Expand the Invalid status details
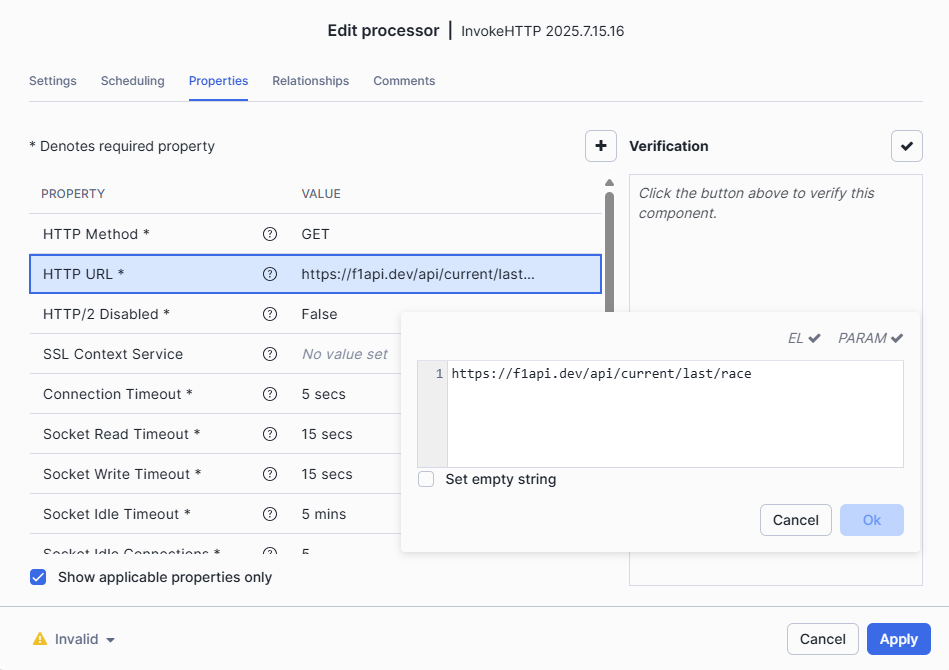Image resolution: width=949 pixels, height=670 pixels. tap(109, 639)
